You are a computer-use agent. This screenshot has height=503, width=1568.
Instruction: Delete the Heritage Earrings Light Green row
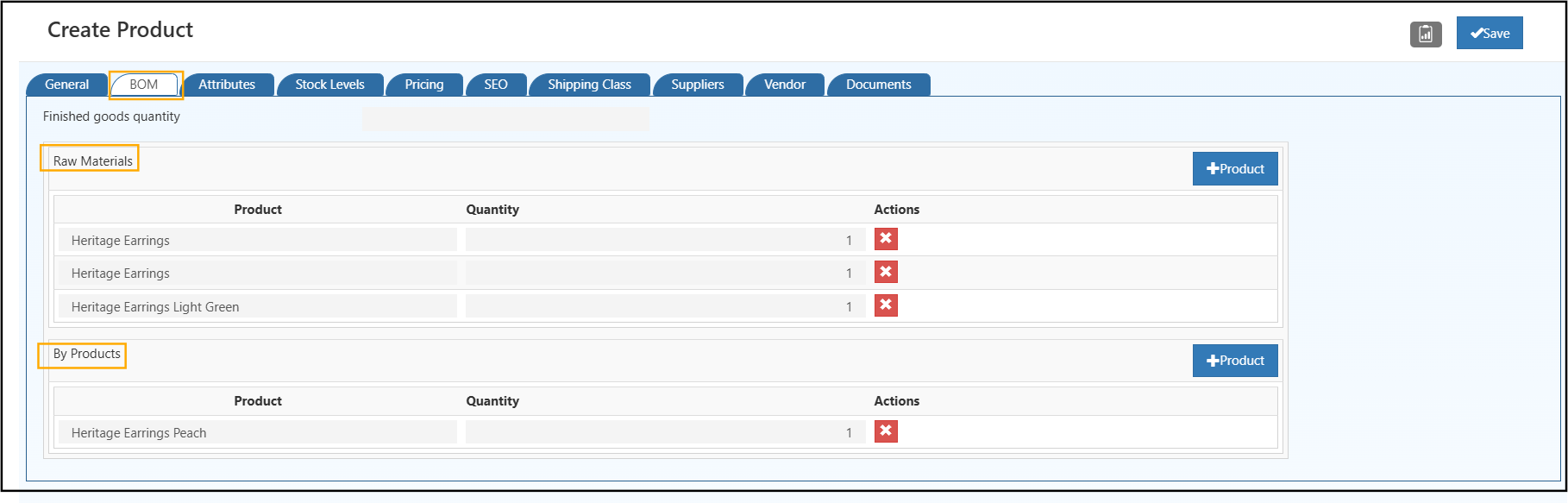[x=886, y=305]
